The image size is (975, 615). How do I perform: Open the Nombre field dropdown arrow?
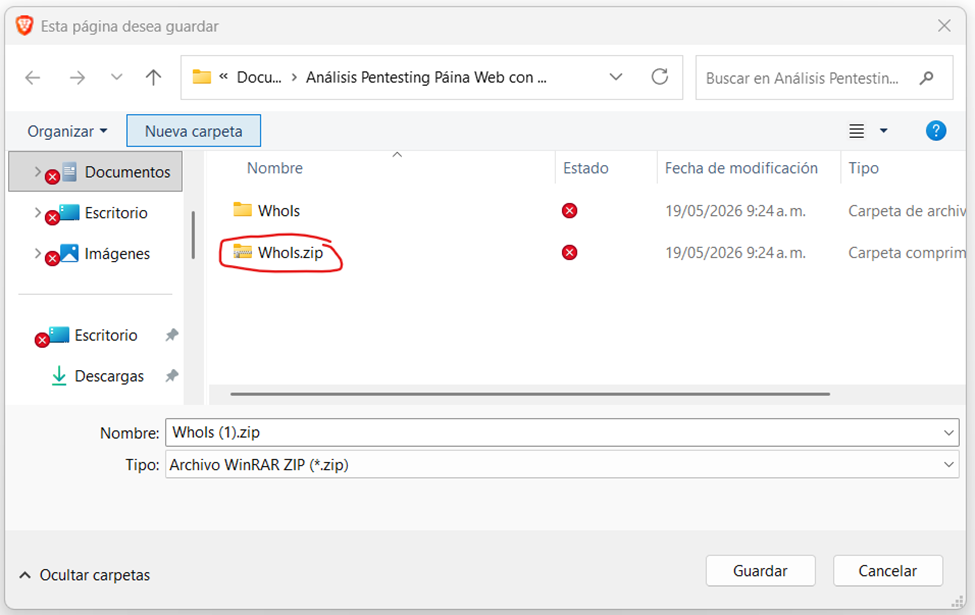tap(949, 432)
